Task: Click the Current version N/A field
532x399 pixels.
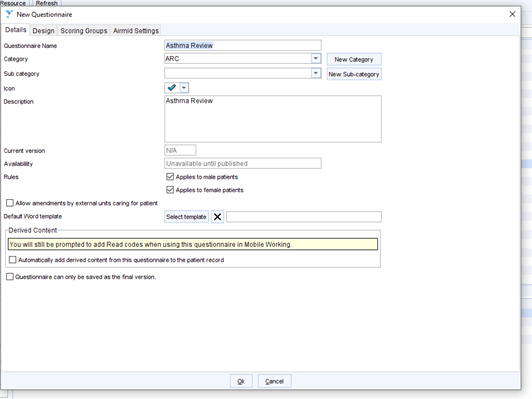Action: pyautogui.click(x=180, y=150)
